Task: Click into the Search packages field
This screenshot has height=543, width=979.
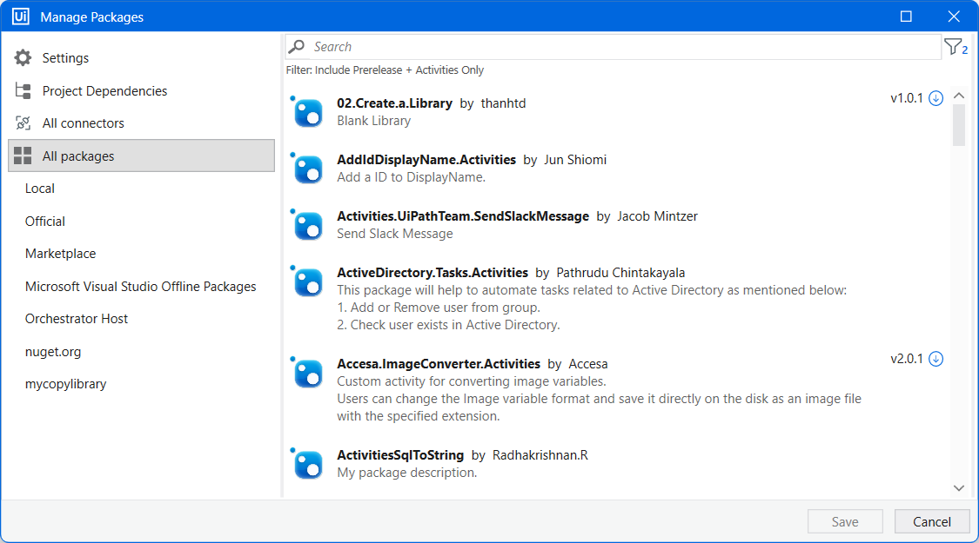Action: click(x=613, y=47)
